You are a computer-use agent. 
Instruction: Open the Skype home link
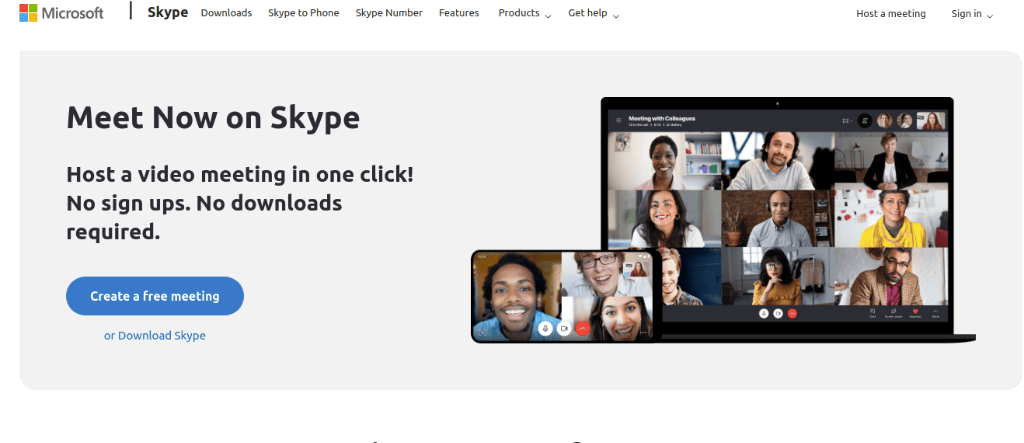tap(168, 12)
